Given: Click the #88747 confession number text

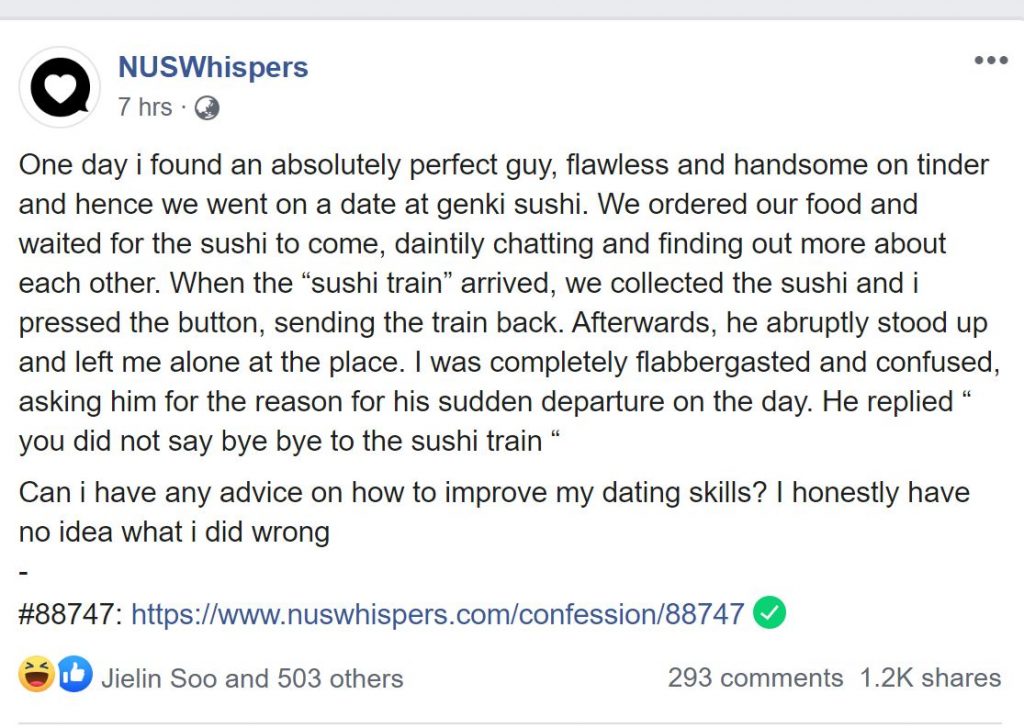Looking at the screenshot, I should click(70, 614).
